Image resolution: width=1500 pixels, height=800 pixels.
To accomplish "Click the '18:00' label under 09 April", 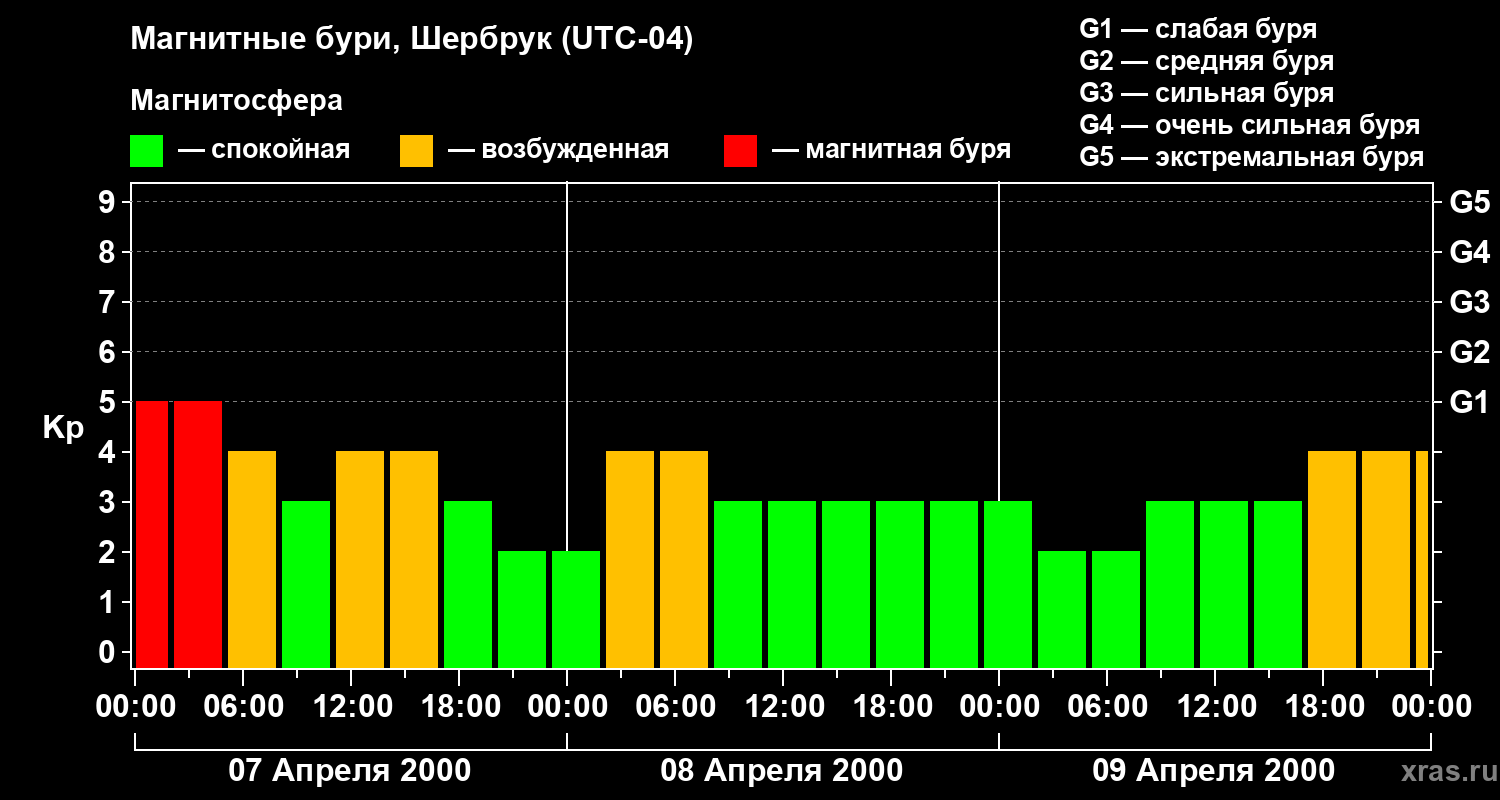I will pos(1323,707).
